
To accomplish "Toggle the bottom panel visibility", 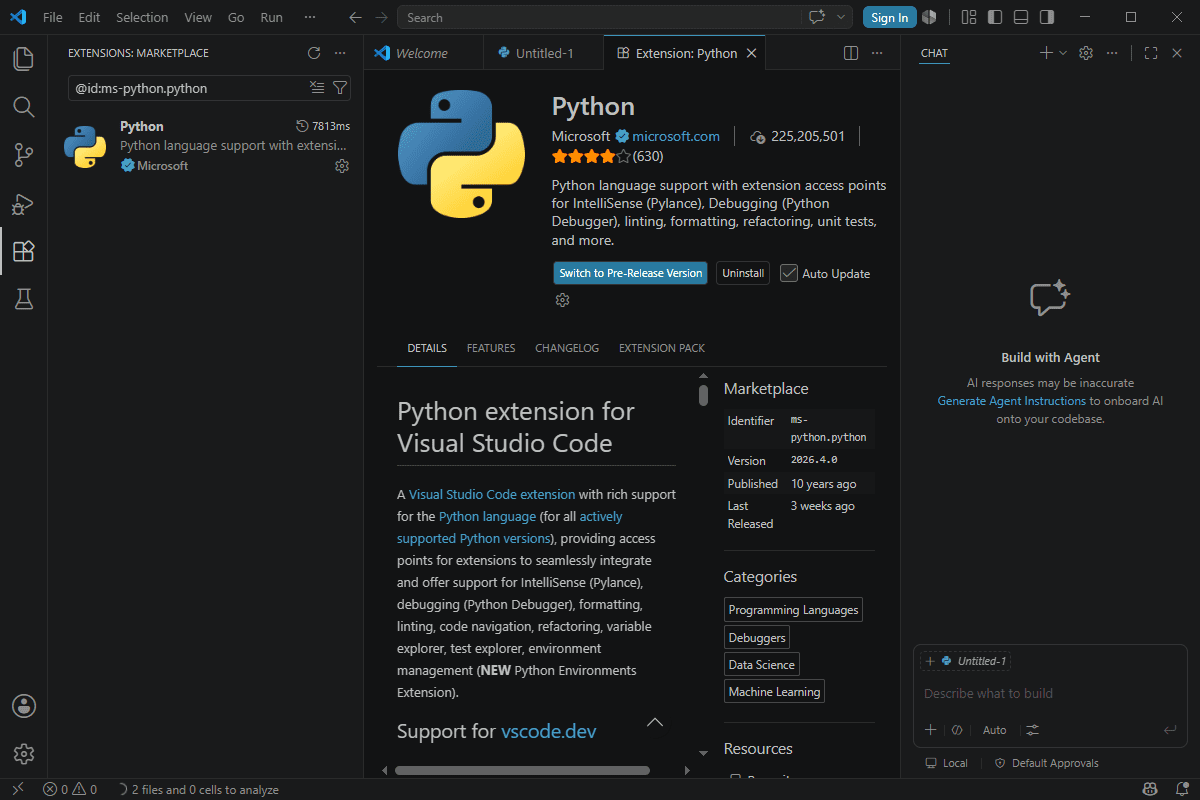I will pos(1020,17).
